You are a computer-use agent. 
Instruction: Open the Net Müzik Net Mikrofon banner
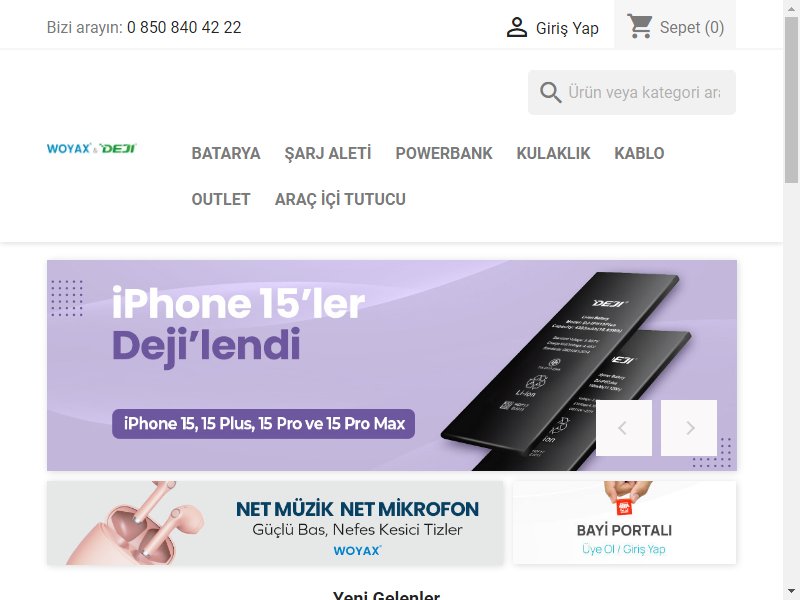pyautogui.click(x=275, y=523)
